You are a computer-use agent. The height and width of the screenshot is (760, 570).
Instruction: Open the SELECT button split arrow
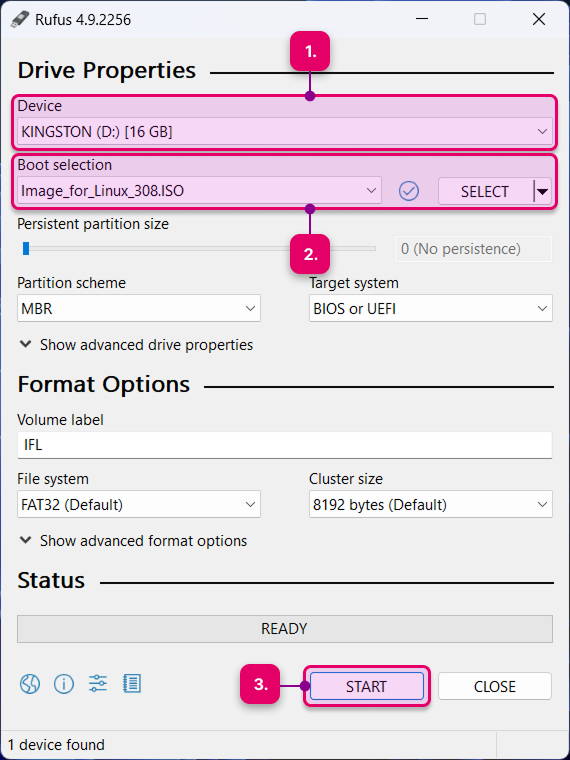(542, 191)
